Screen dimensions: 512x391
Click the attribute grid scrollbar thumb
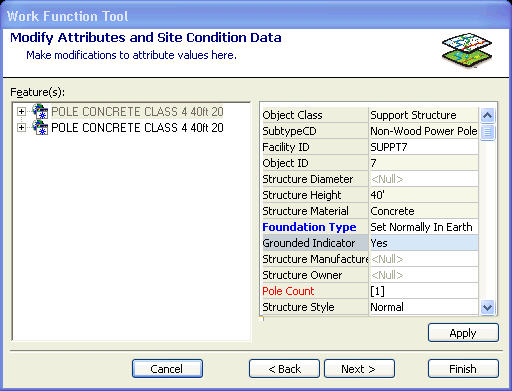pos(487,132)
